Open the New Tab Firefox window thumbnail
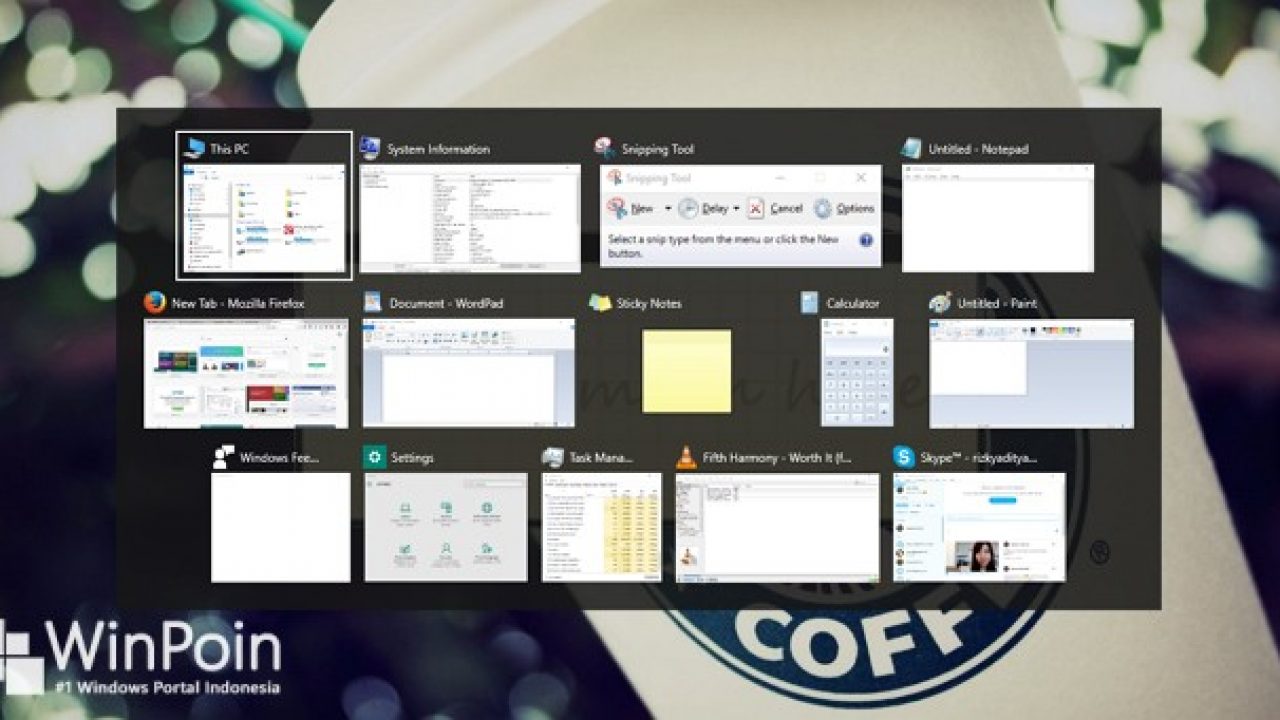Screen dimensions: 1280x720 tap(246, 374)
